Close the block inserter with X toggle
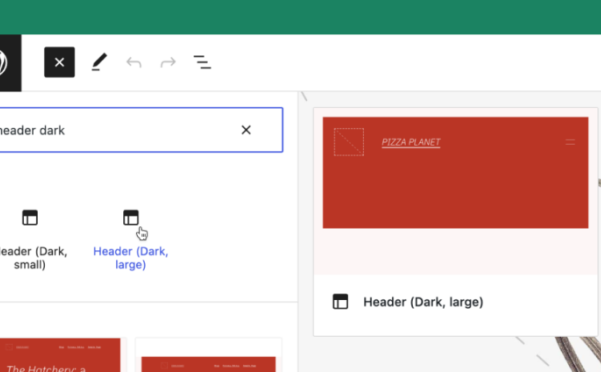The height and width of the screenshot is (372, 601). (59, 62)
